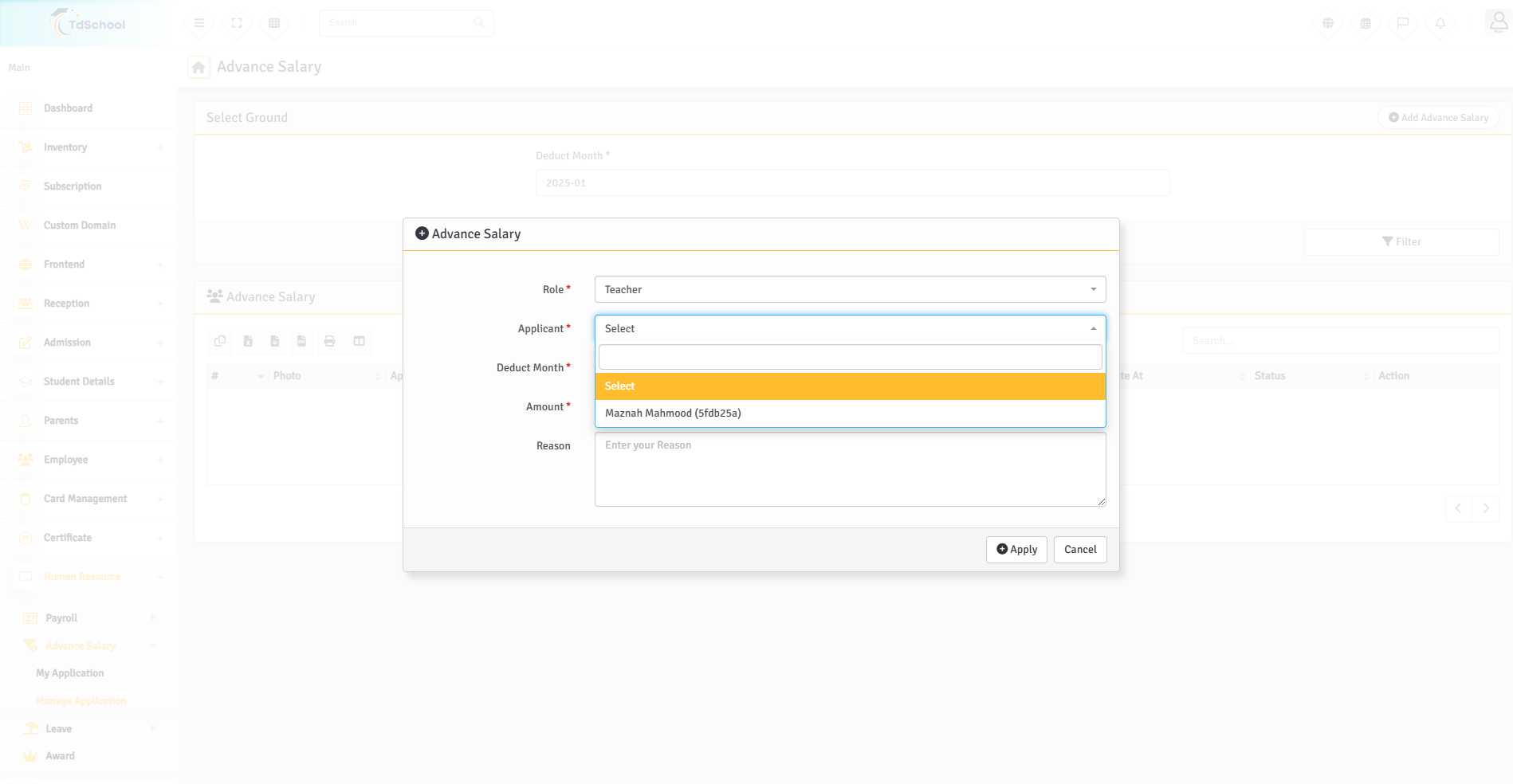Open Dashboard in the sidebar
This screenshot has height=784, width=1513.
[68, 108]
